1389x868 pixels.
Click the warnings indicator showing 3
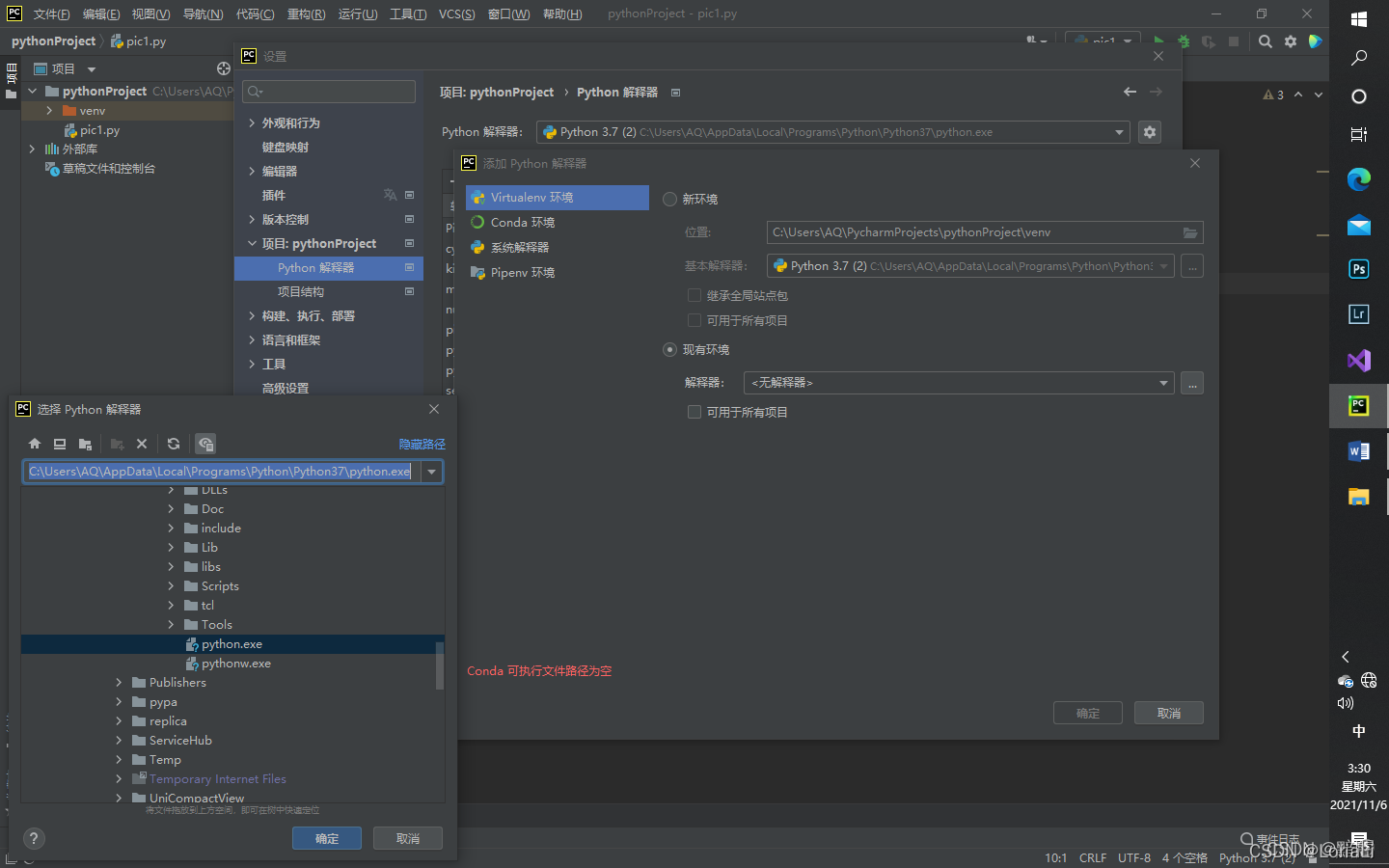pos(1273,95)
